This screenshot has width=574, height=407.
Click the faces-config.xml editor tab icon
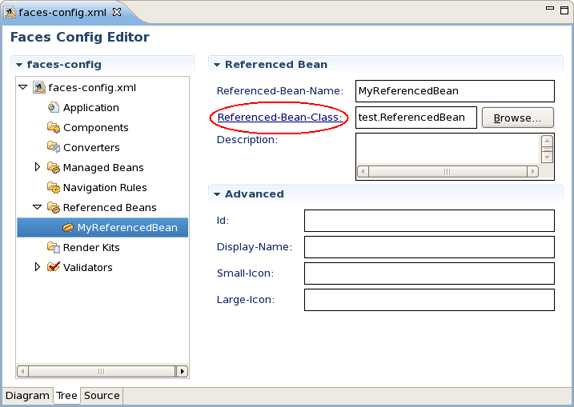click(x=10, y=12)
